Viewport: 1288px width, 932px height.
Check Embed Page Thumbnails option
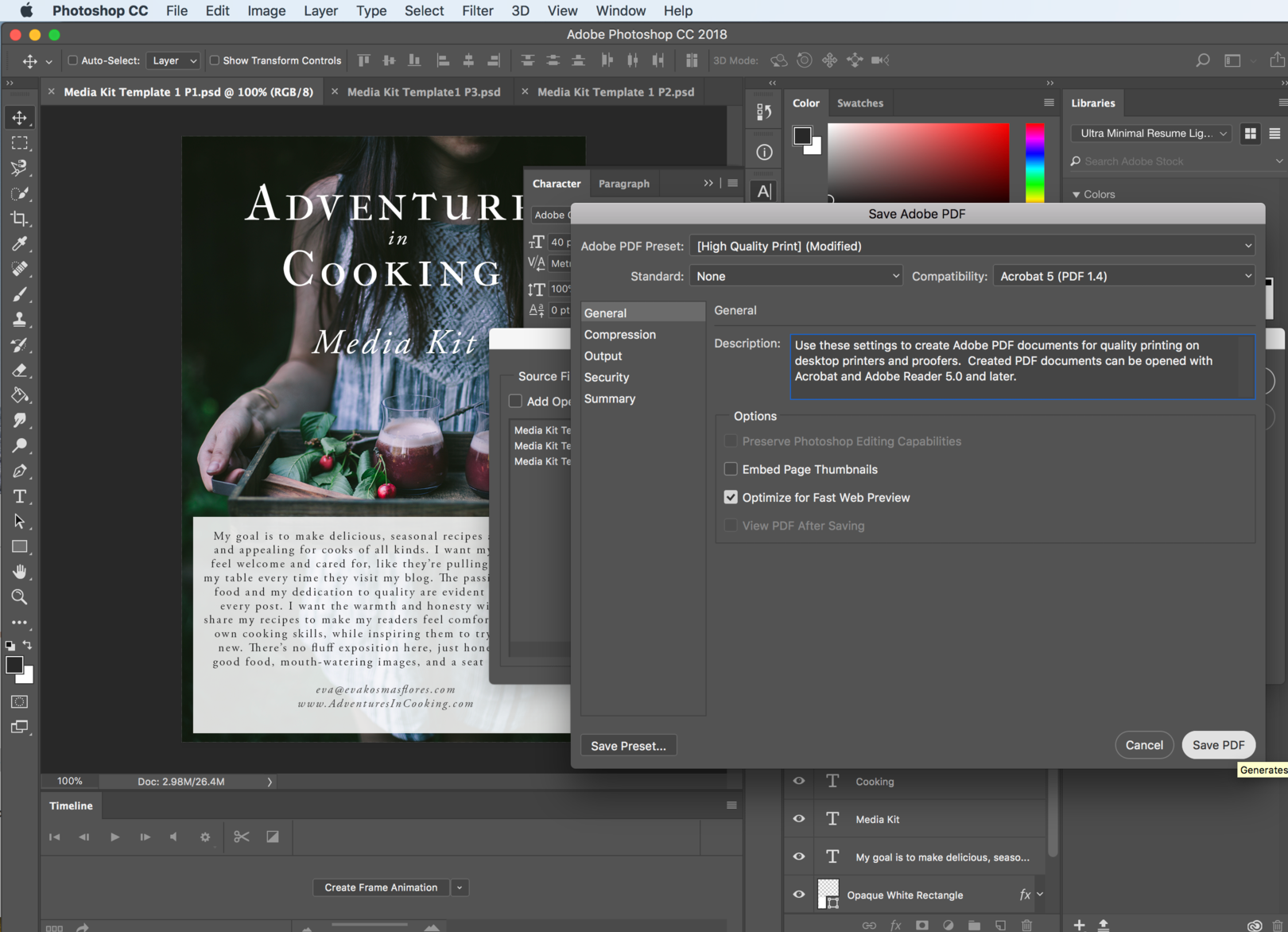[x=731, y=469]
